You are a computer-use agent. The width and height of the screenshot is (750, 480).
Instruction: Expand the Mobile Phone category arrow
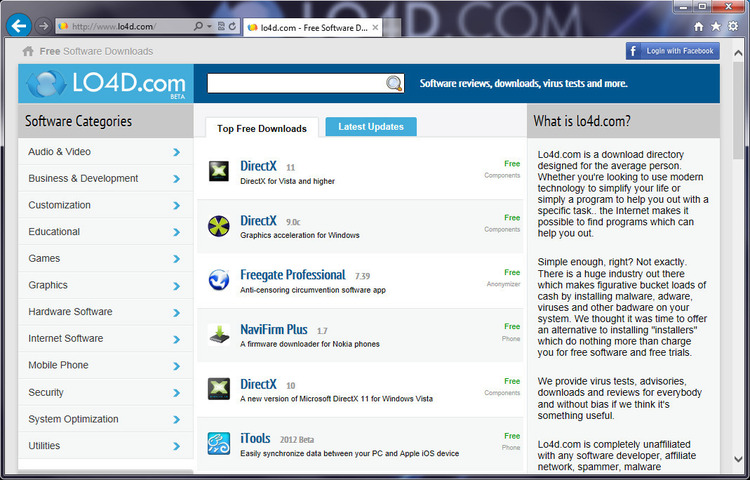(176, 366)
